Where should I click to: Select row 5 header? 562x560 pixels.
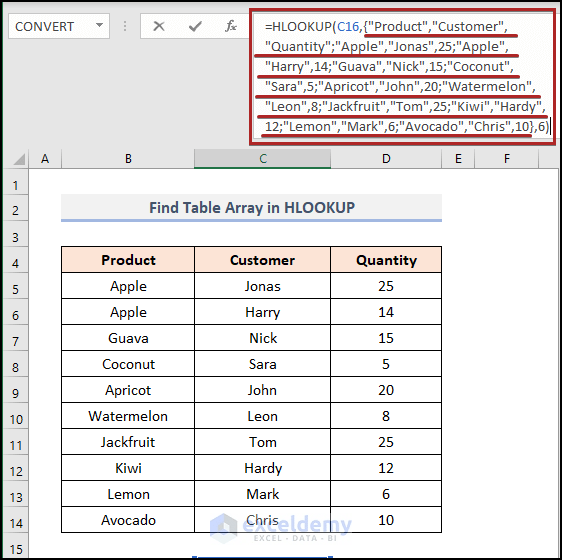16,286
